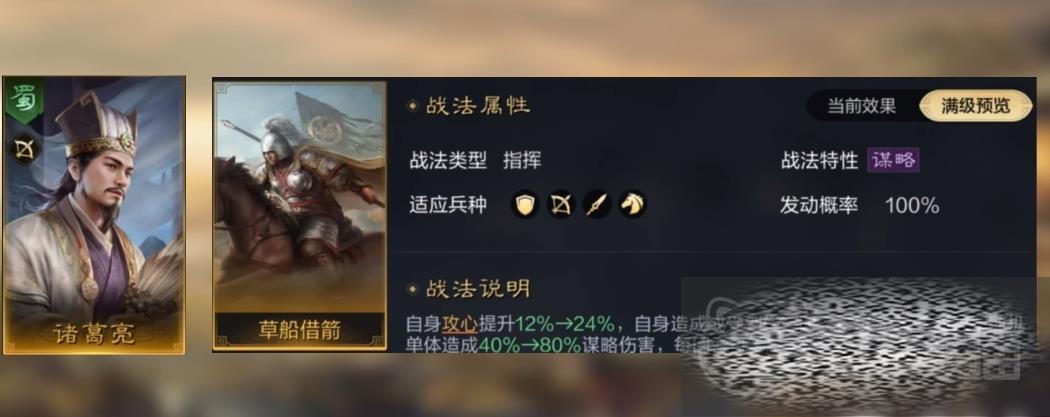Screen dimensions: 1050x417
Task: Tap the 指挥 skill type value
Action: (522, 161)
